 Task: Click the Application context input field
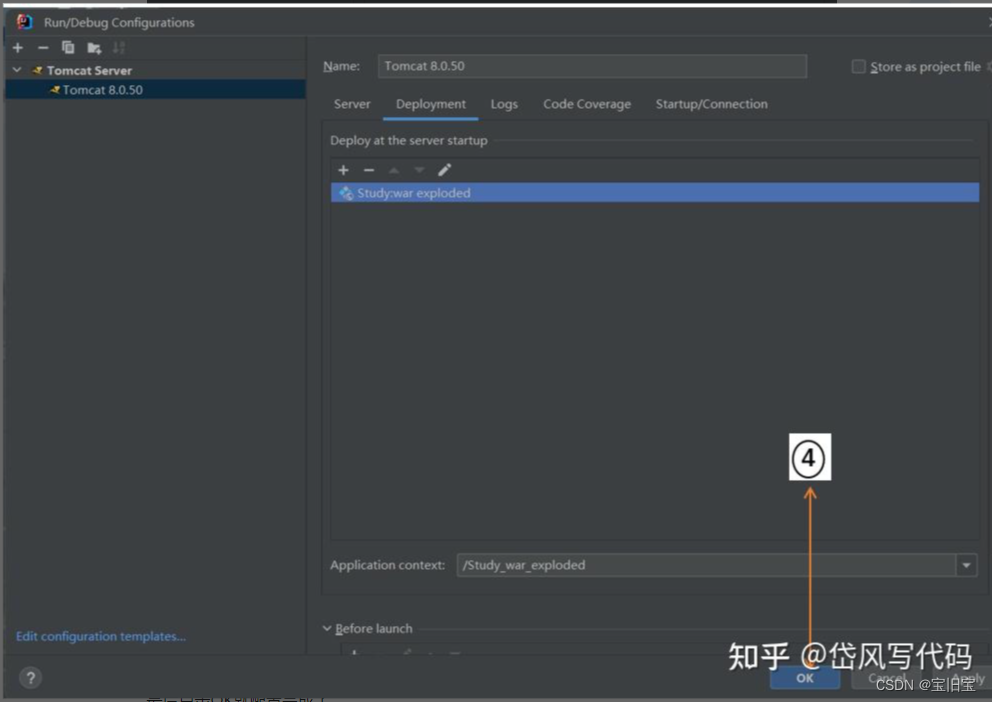pyautogui.click(x=706, y=565)
